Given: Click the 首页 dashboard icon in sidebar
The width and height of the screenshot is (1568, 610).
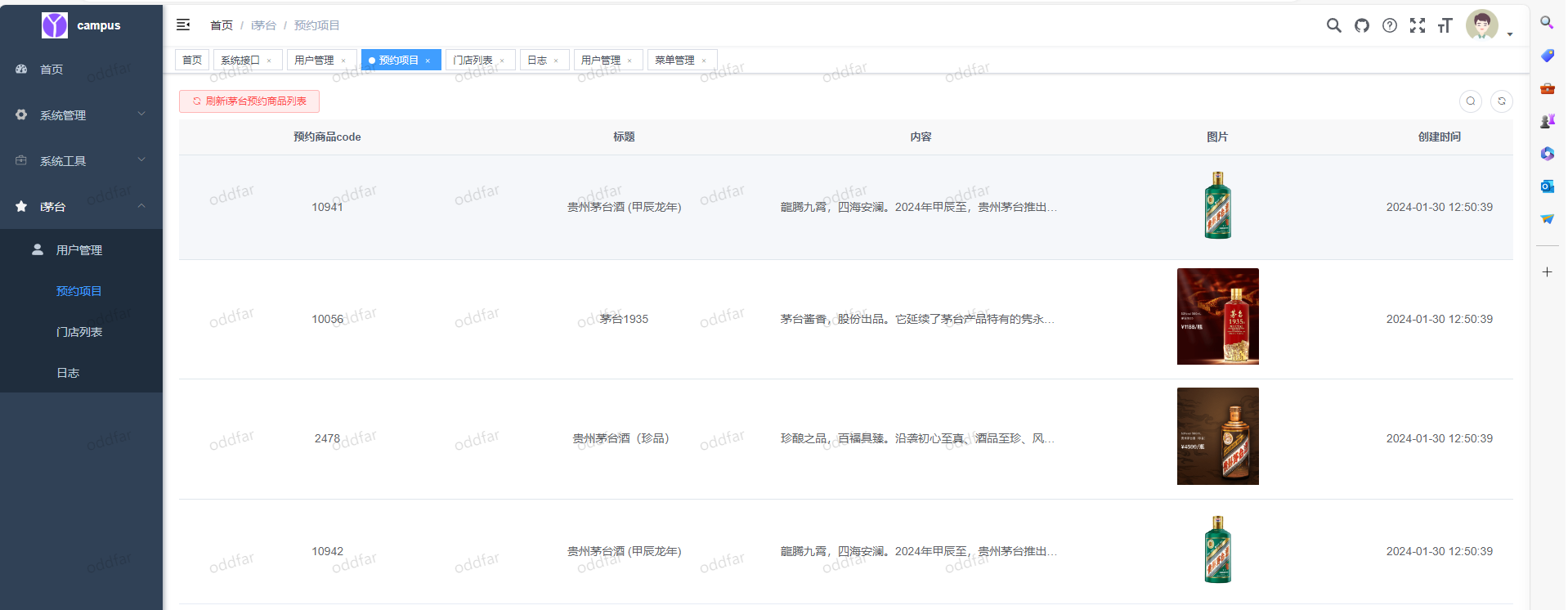Looking at the screenshot, I should coord(22,70).
